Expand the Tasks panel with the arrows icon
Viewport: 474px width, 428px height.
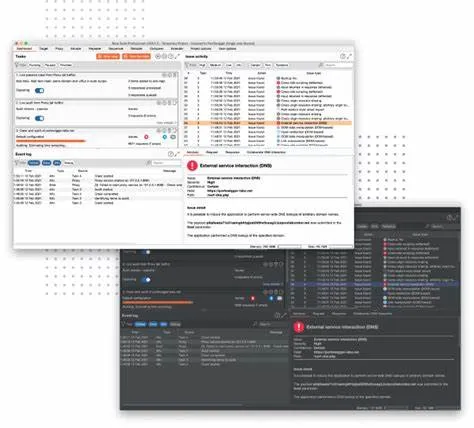(x=177, y=56)
